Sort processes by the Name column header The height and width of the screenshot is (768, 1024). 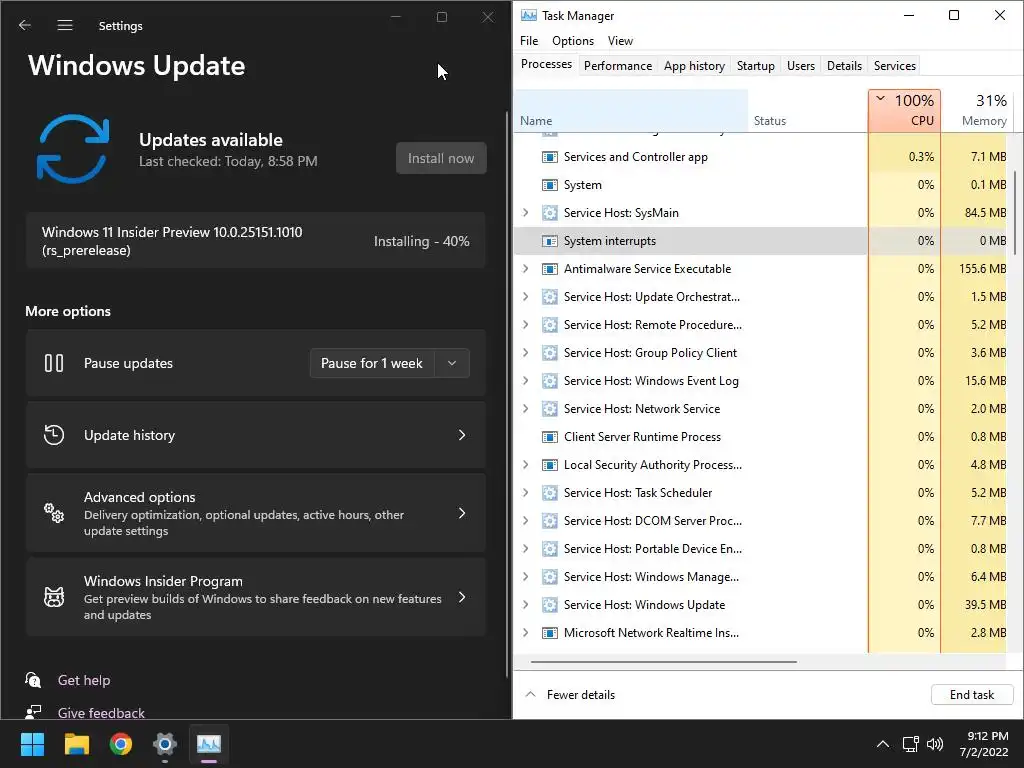click(x=631, y=110)
